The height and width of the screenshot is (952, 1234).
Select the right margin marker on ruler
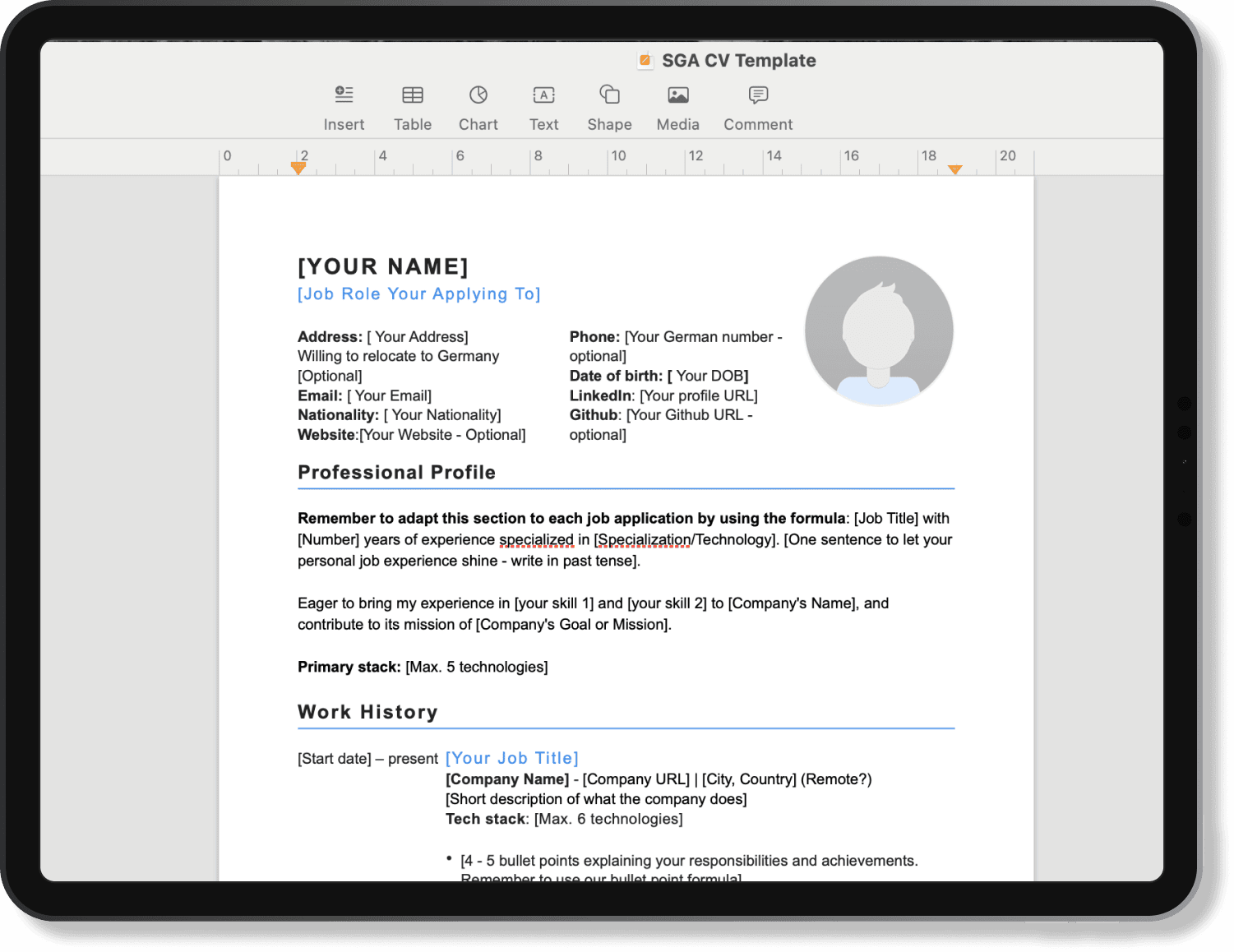(954, 169)
